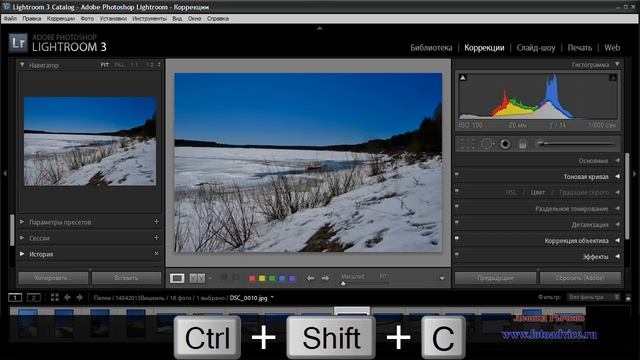Toggle highlight clipping indicator in histogram
The height and width of the screenshot is (360, 640).
[x=613, y=78]
